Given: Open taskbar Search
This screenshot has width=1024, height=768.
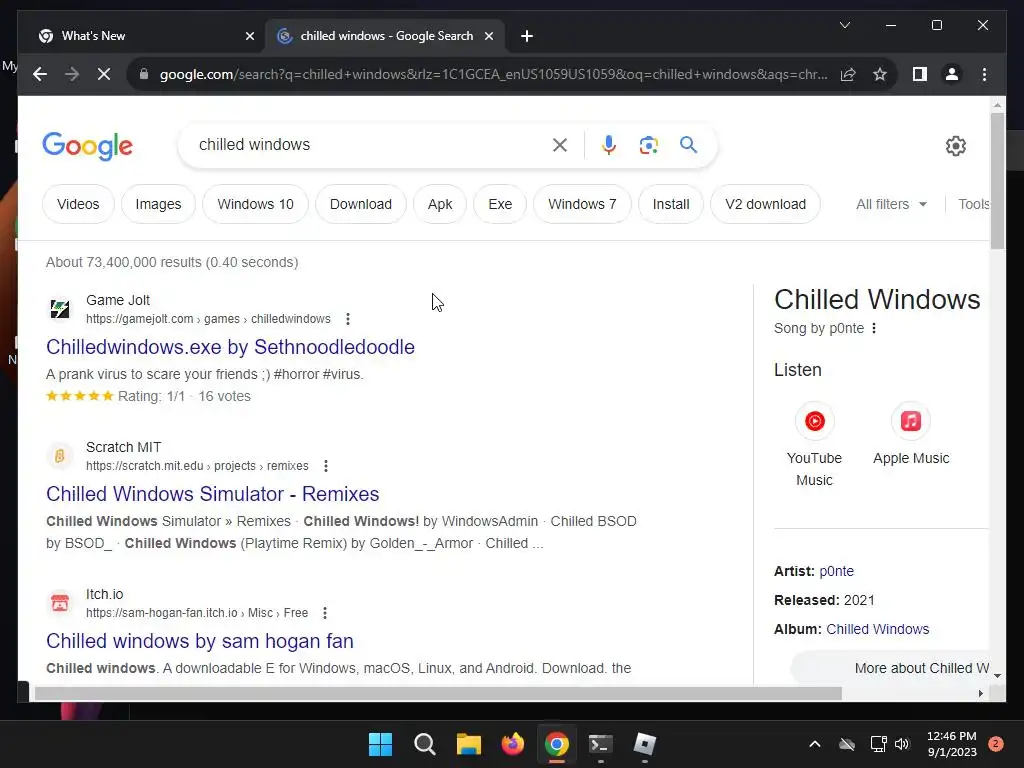Looking at the screenshot, I should click(424, 744).
